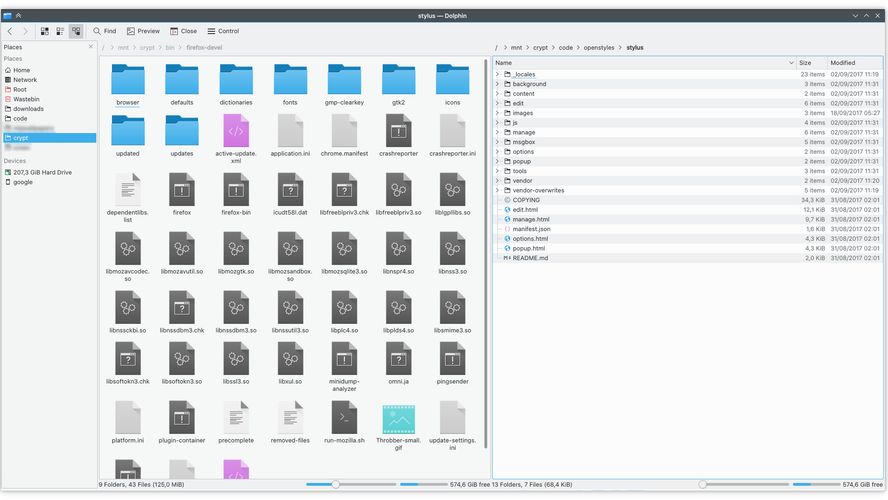Screen dimensions: 888x500
Task: Expand the background folder tree row
Action: [x=498, y=84]
